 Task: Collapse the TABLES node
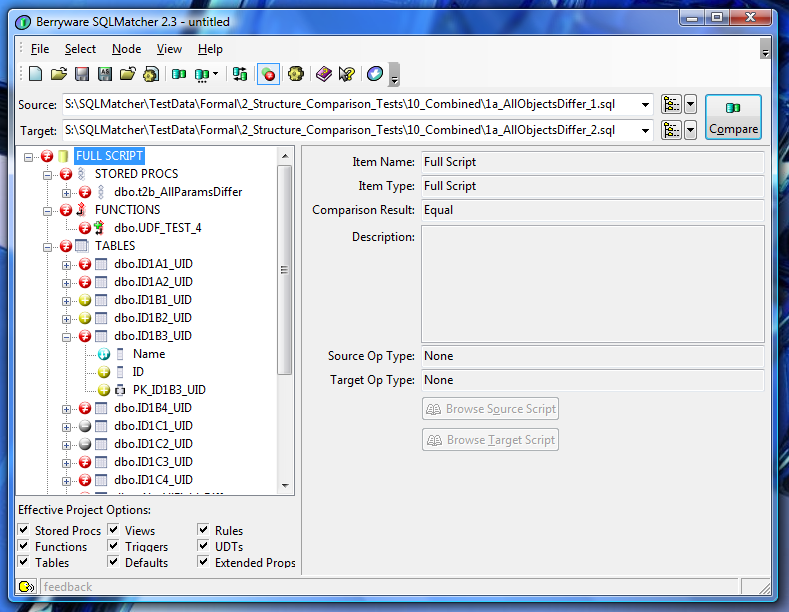click(47, 247)
